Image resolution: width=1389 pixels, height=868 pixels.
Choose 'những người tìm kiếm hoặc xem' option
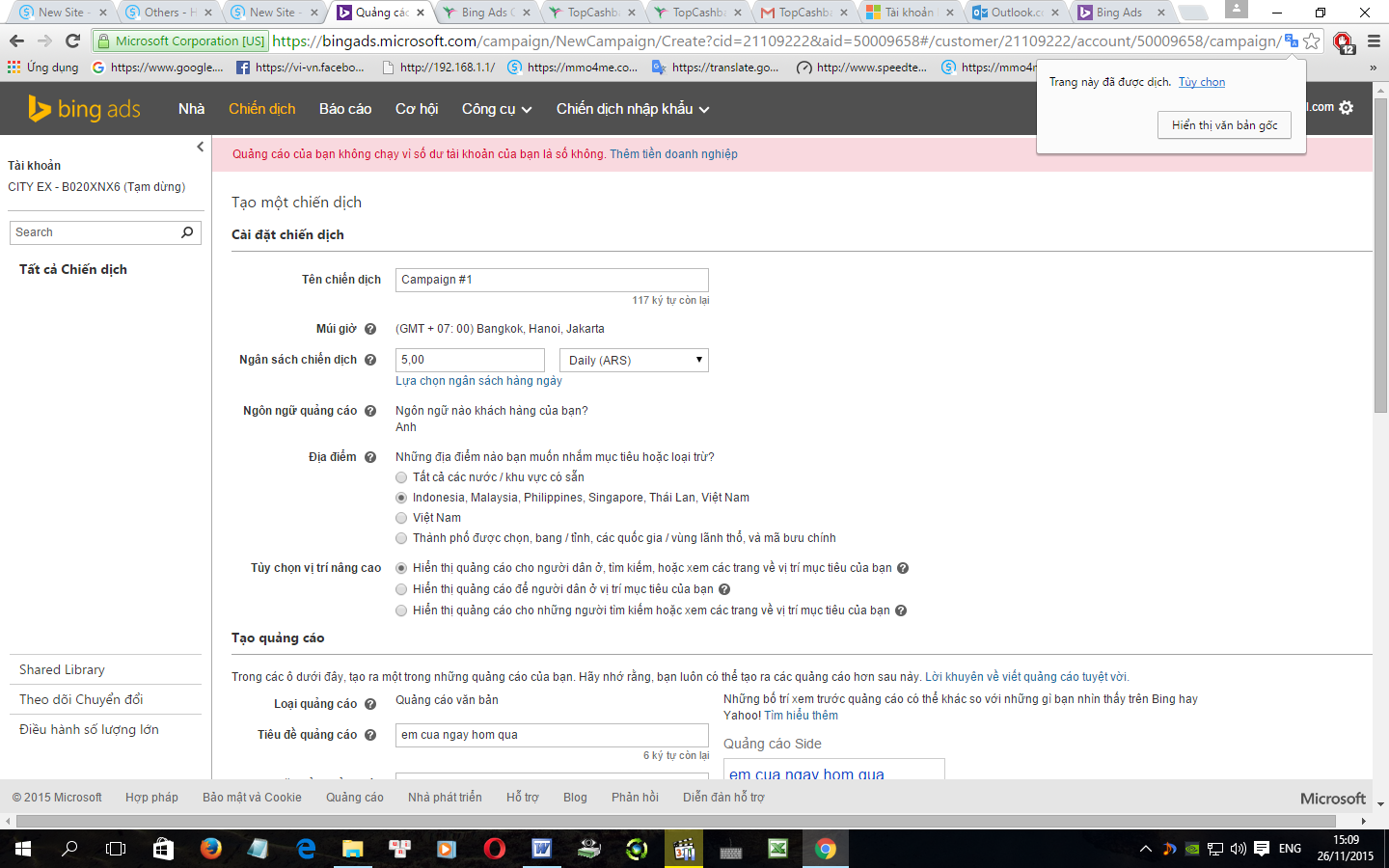coord(401,610)
